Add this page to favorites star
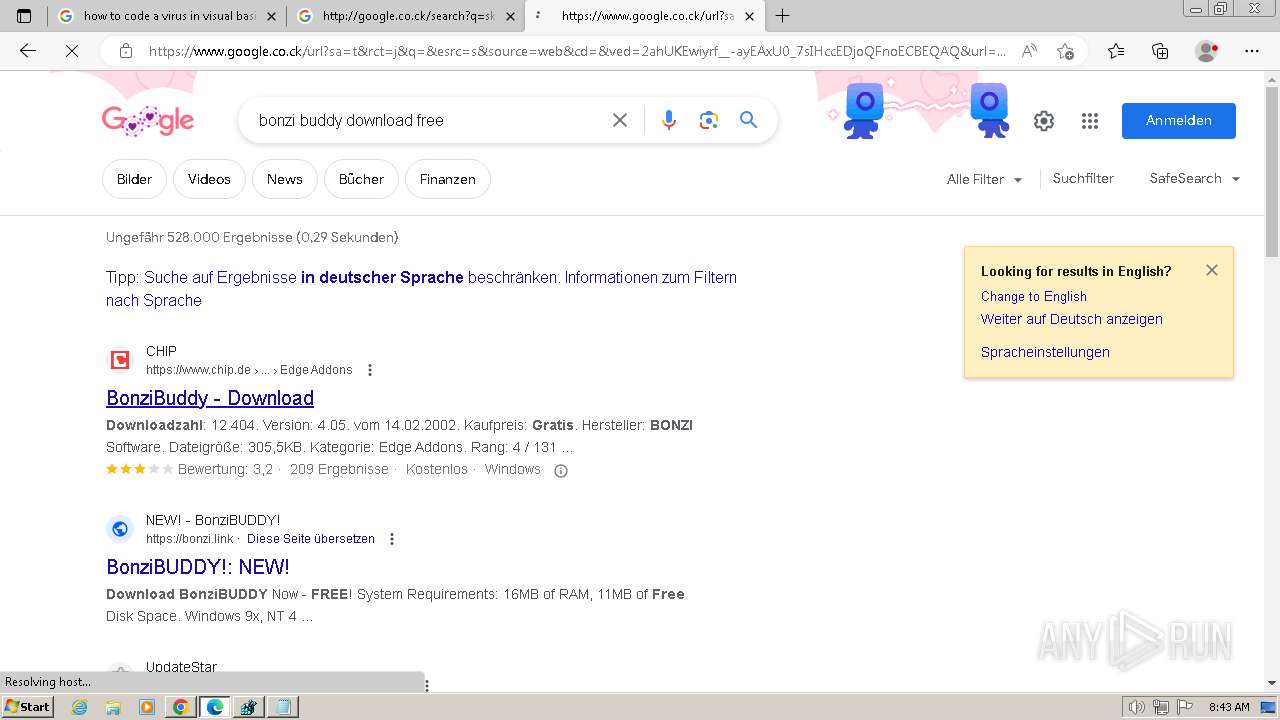Viewport: 1280px width, 720px height. coord(1065,51)
